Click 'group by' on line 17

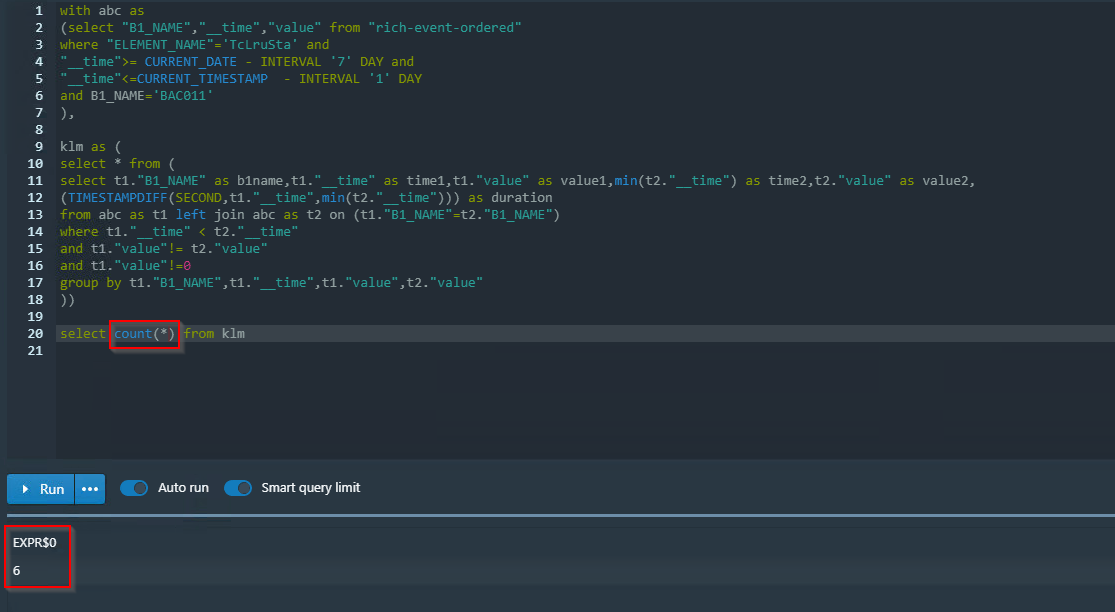(x=90, y=283)
